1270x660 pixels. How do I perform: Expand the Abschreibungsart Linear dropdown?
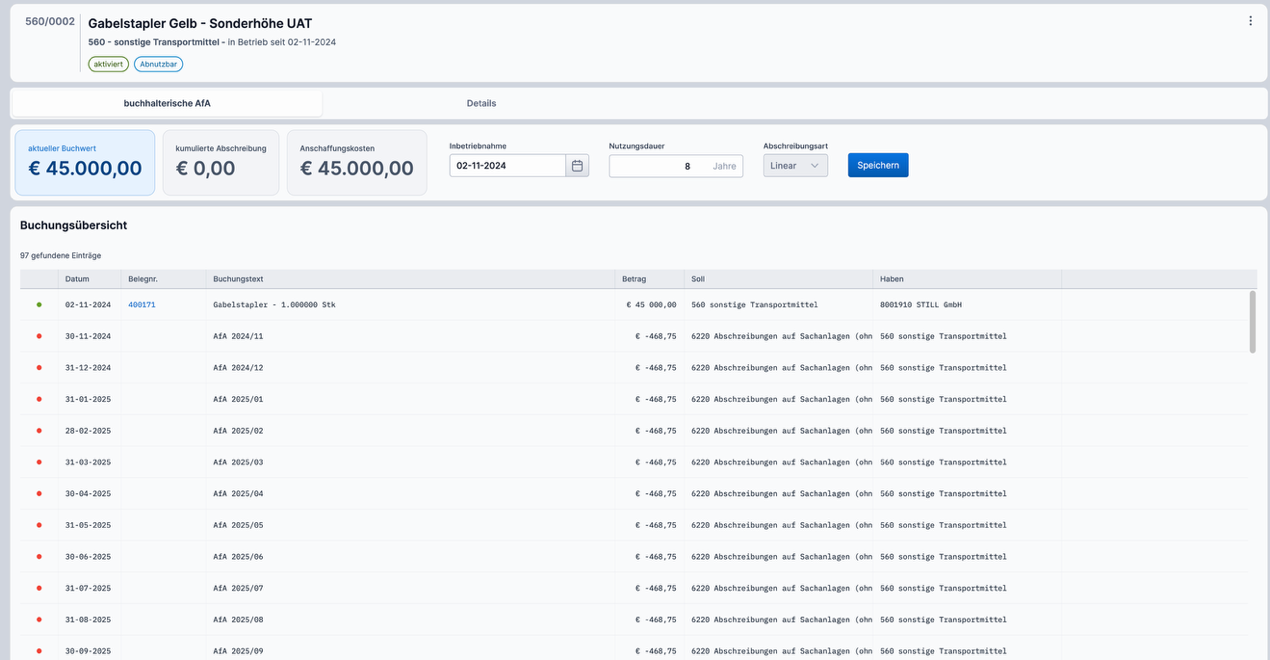coord(795,166)
